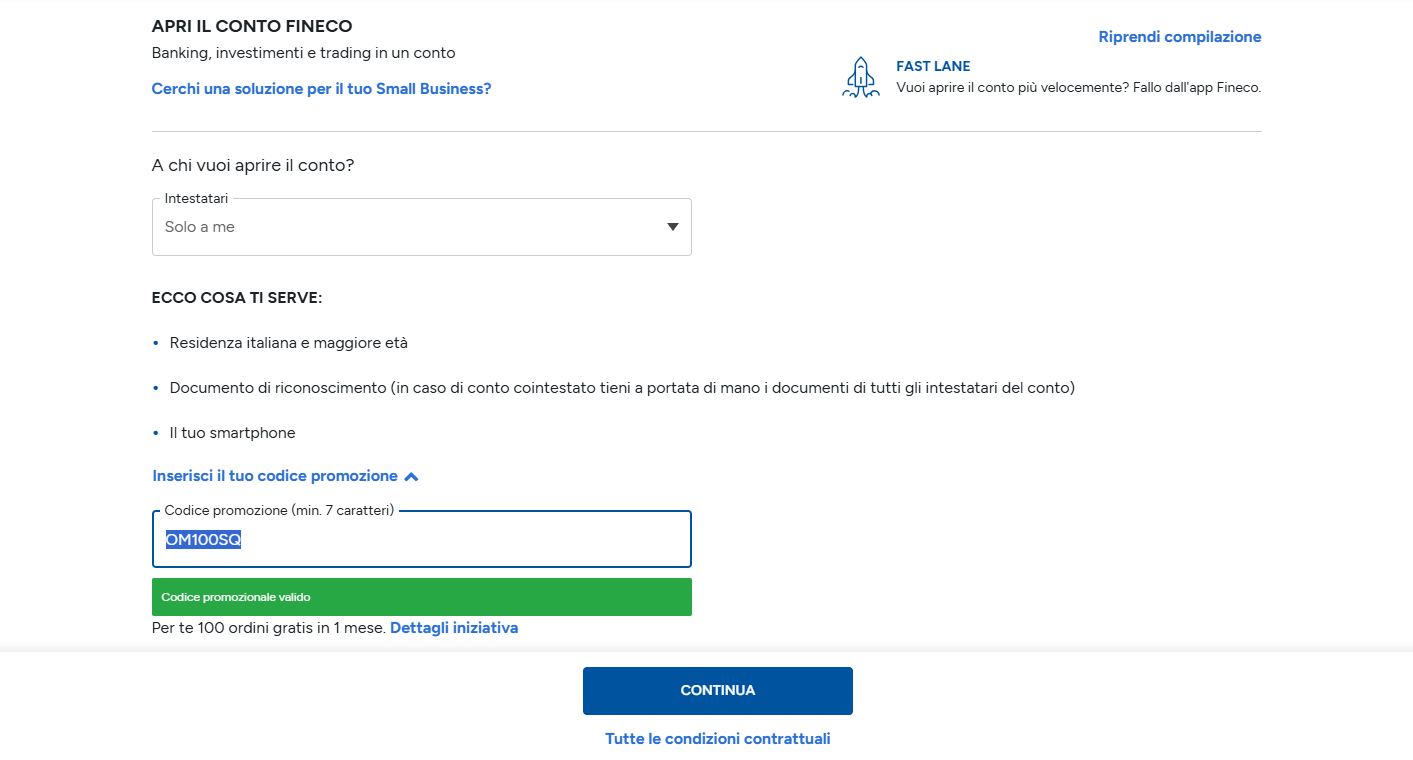Collapse promo code section via chevron icon
1413x760 pixels.
(x=412, y=477)
